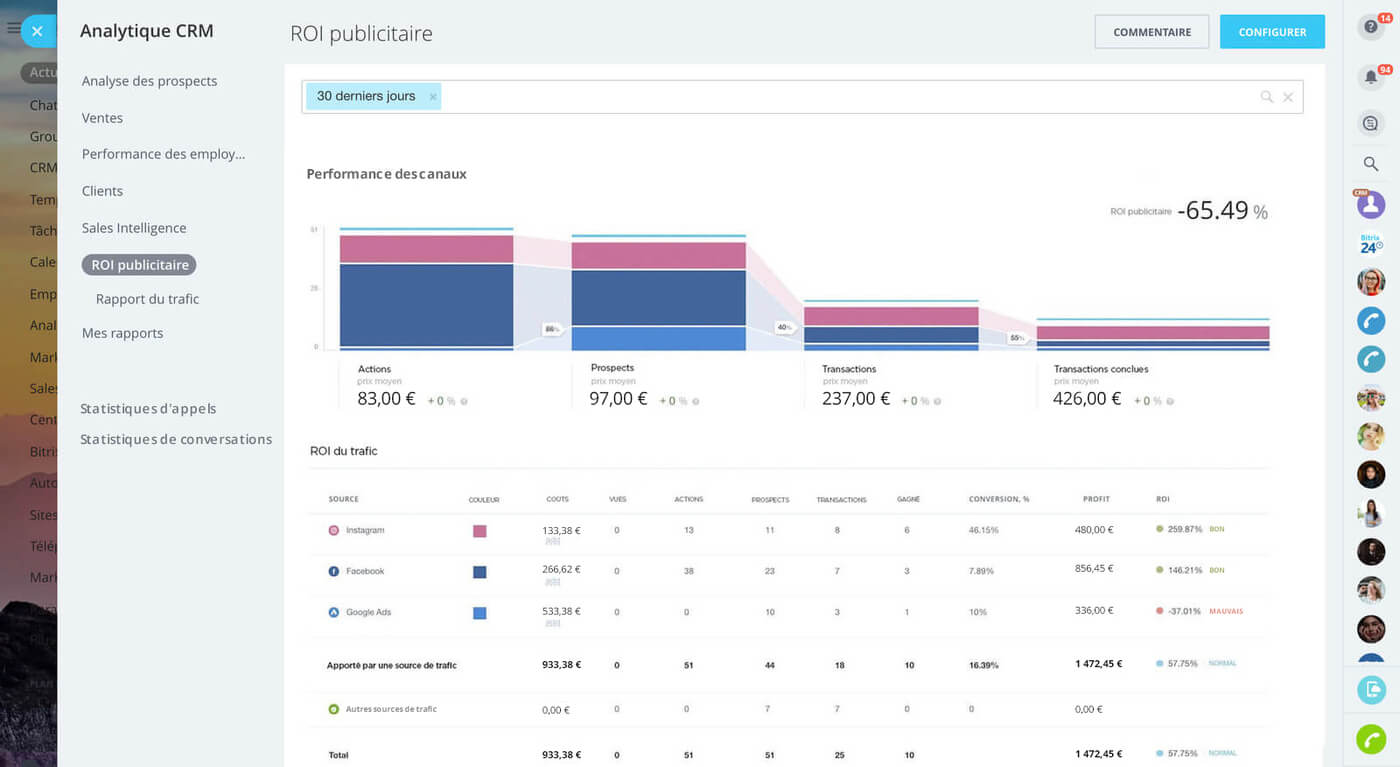The height and width of the screenshot is (767, 1400).
Task: Expand 'Statistiques d'appels' section
Action: click(148, 409)
